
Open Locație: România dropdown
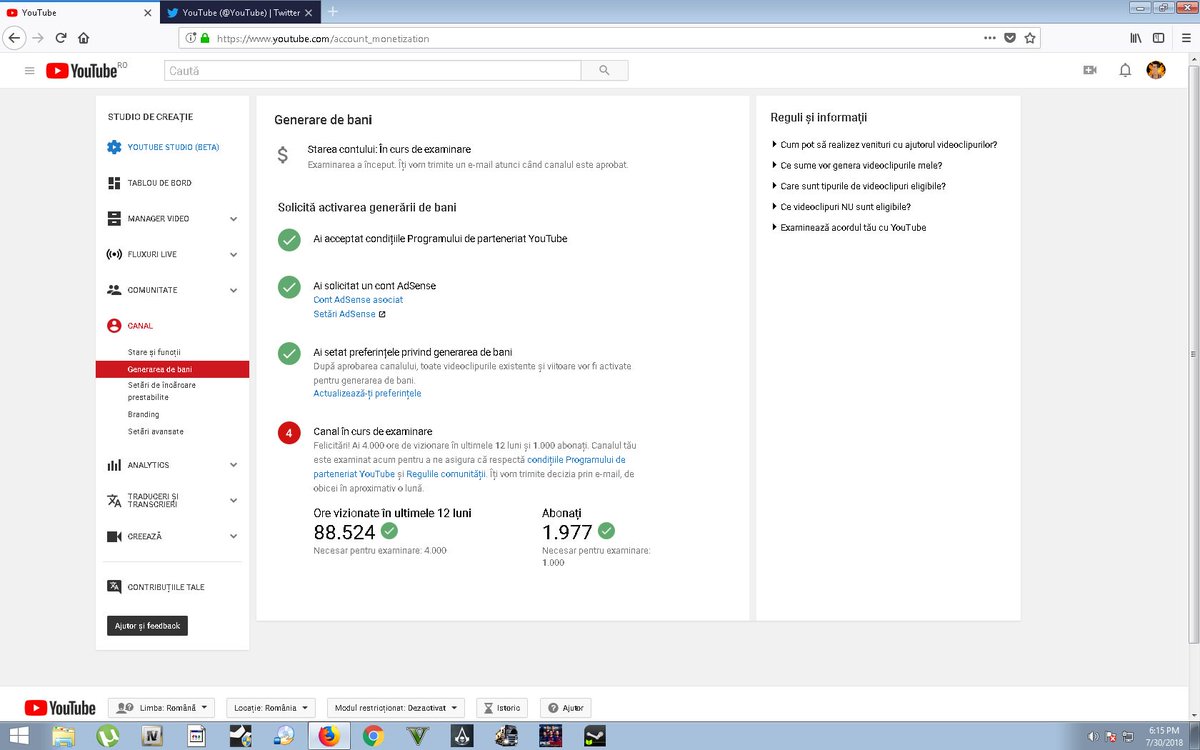tap(272, 708)
